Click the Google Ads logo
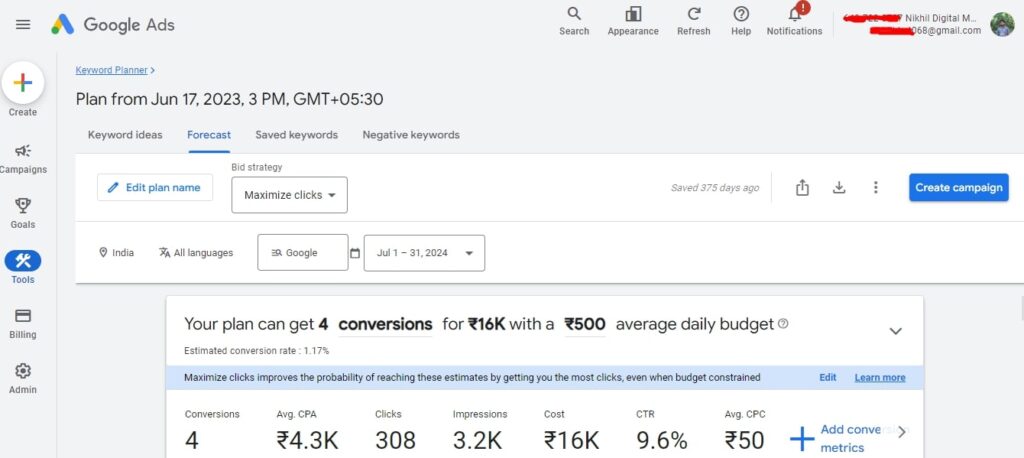1024x458 pixels. point(113,25)
